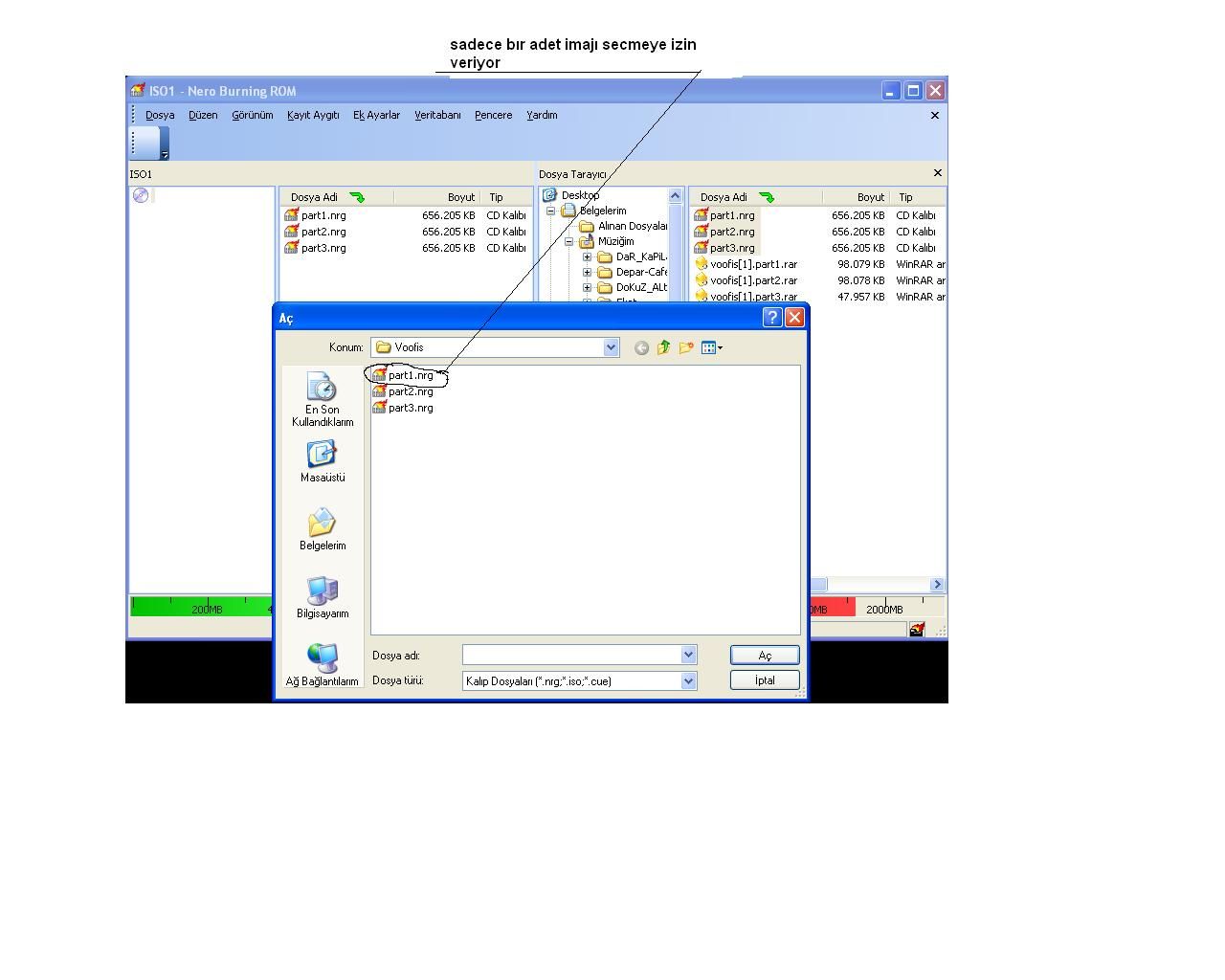The image size is (1225, 980).
Task: Open the Pencere menu
Action: tap(494, 115)
